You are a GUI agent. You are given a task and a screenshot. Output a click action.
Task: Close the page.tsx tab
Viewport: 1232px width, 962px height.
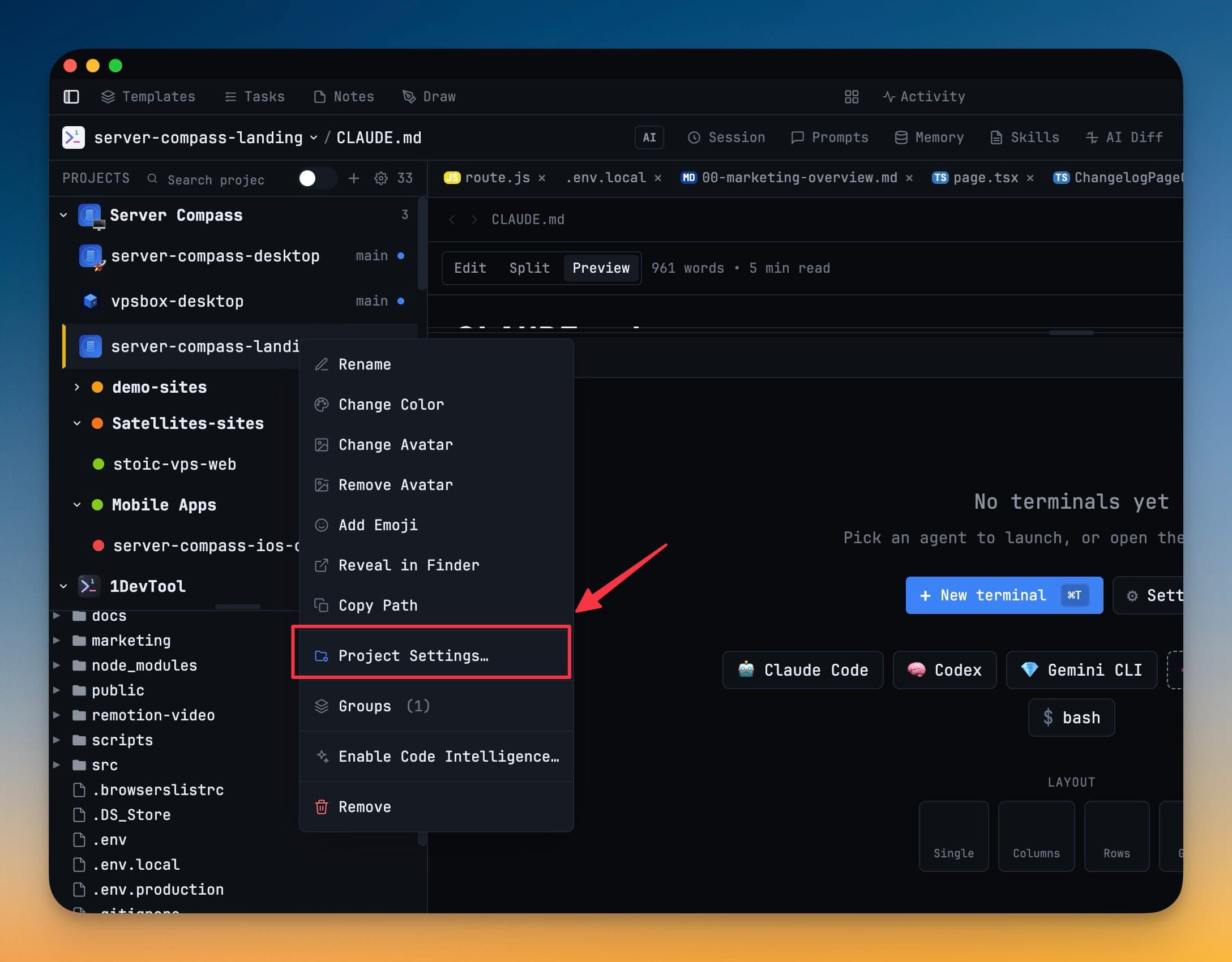[1030, 178]
